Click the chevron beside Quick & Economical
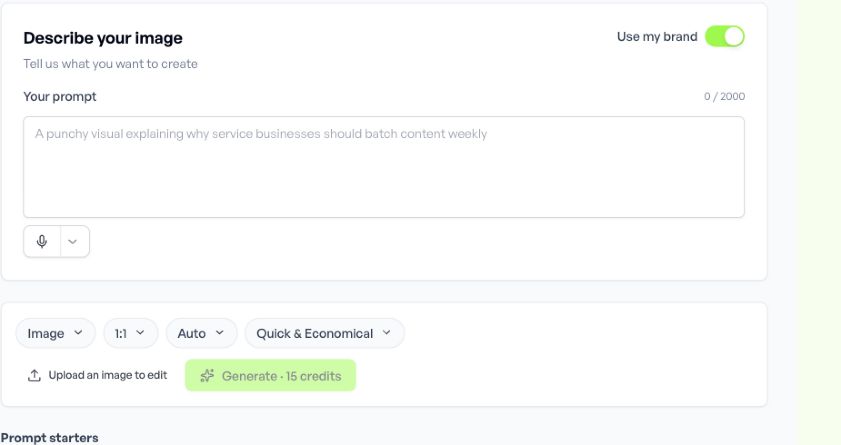This screenshot has width=841, height=445. pos(387,333)
